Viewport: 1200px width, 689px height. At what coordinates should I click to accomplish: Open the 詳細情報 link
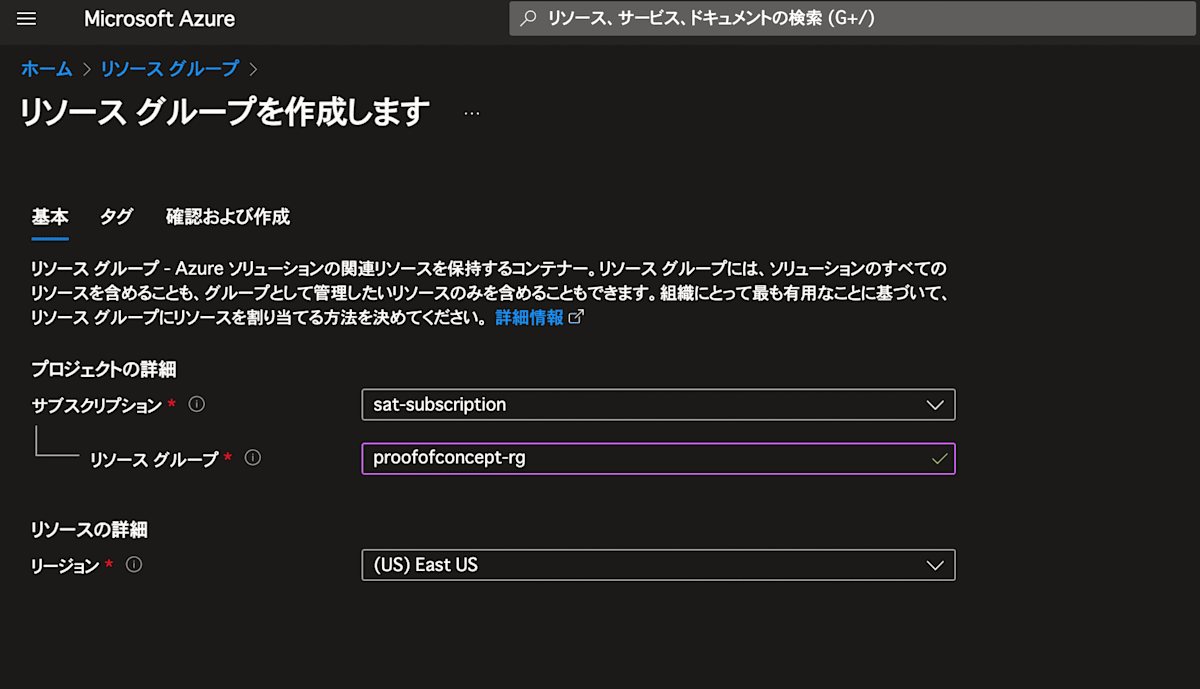pyautogui.click(x=529, y=318)
